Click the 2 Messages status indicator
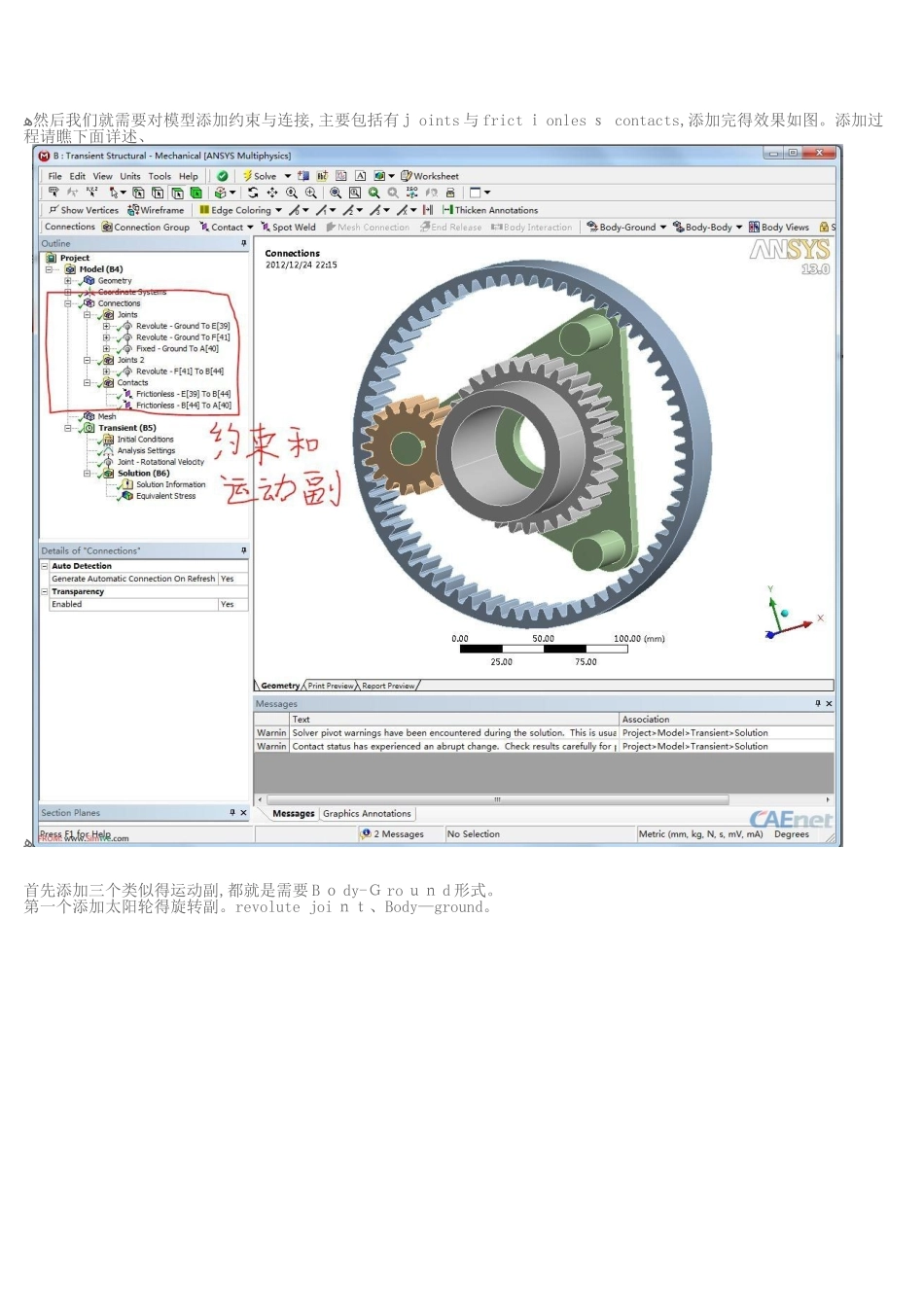The height and width of the screenshot is (1307, 924). tap(393, 834)
